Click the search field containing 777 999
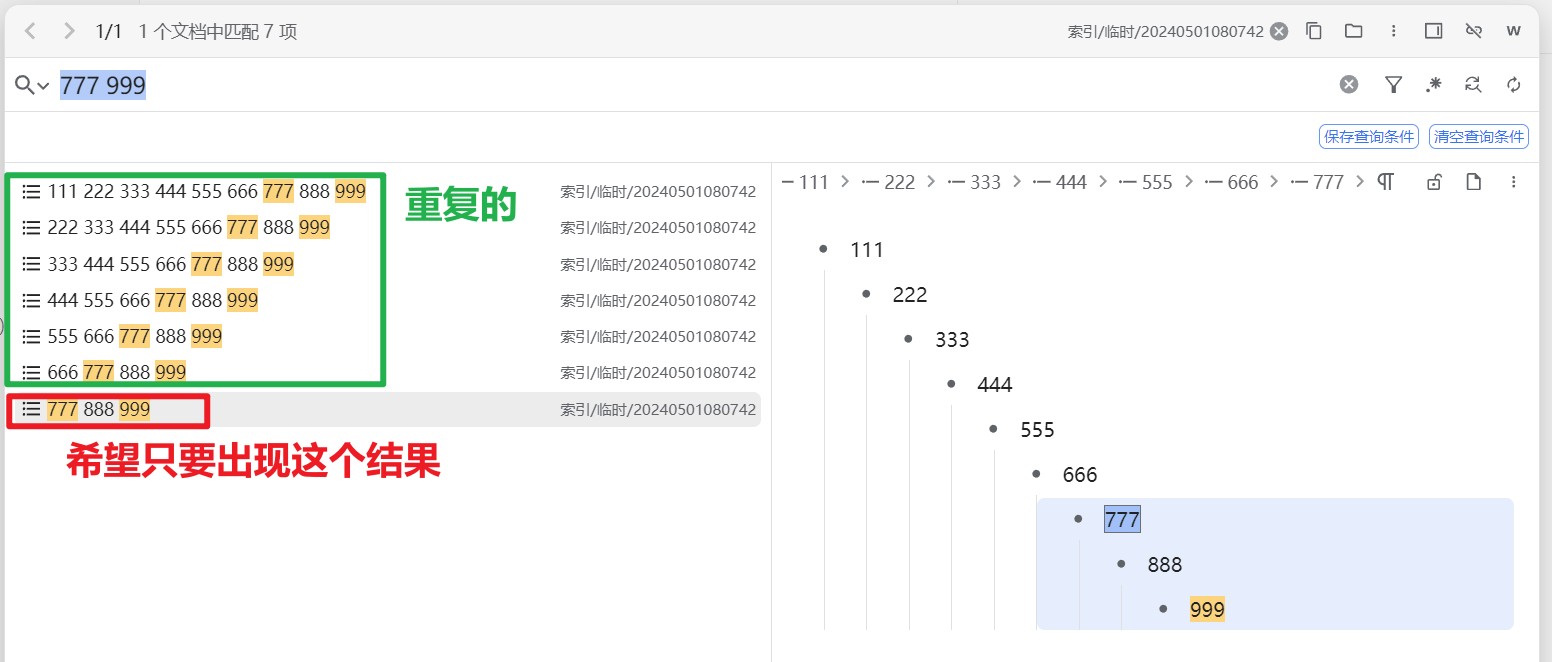Screen dimensions: 1552x662 [x=690, y=85]
